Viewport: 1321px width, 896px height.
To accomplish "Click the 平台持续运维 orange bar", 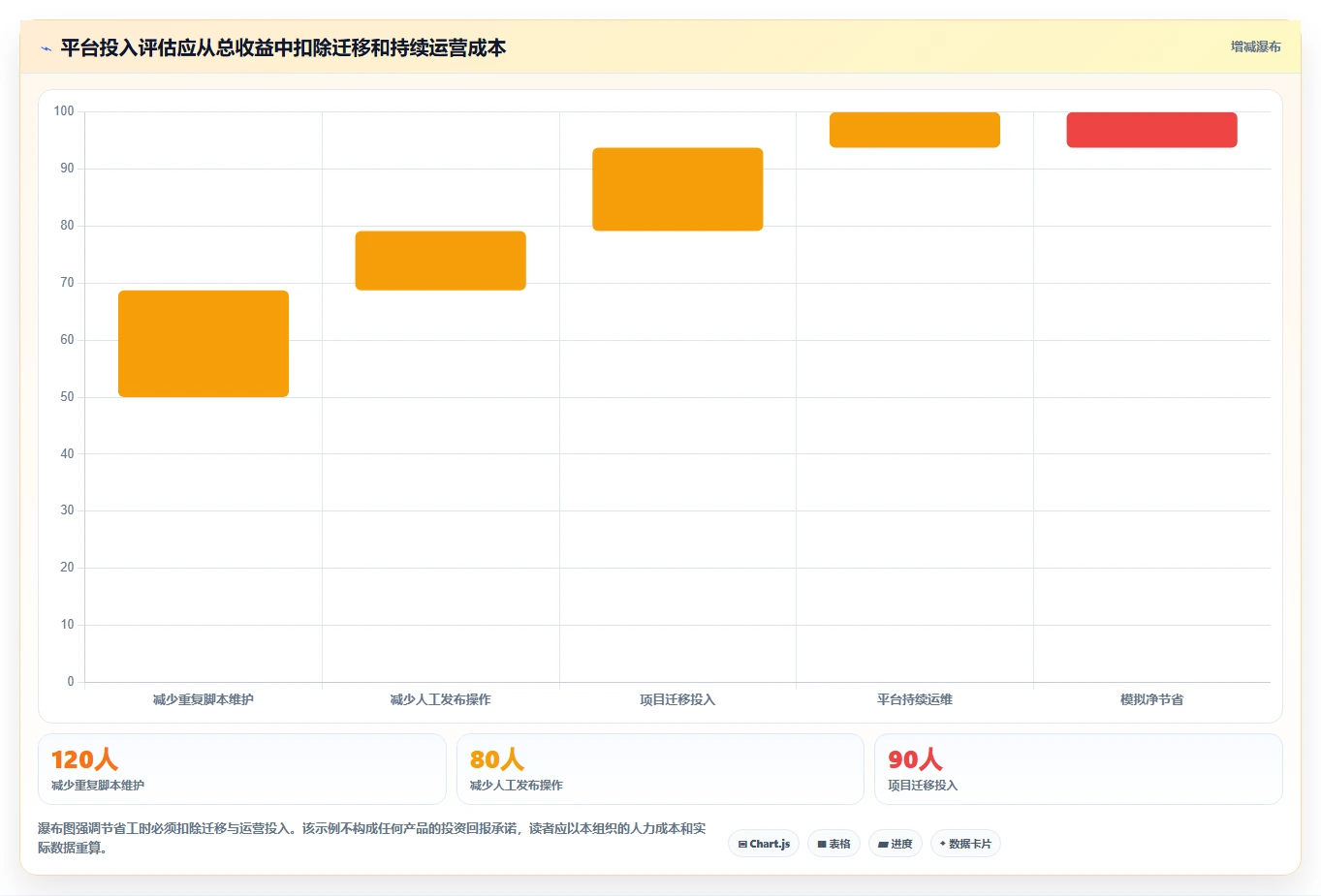I will 915,130.
